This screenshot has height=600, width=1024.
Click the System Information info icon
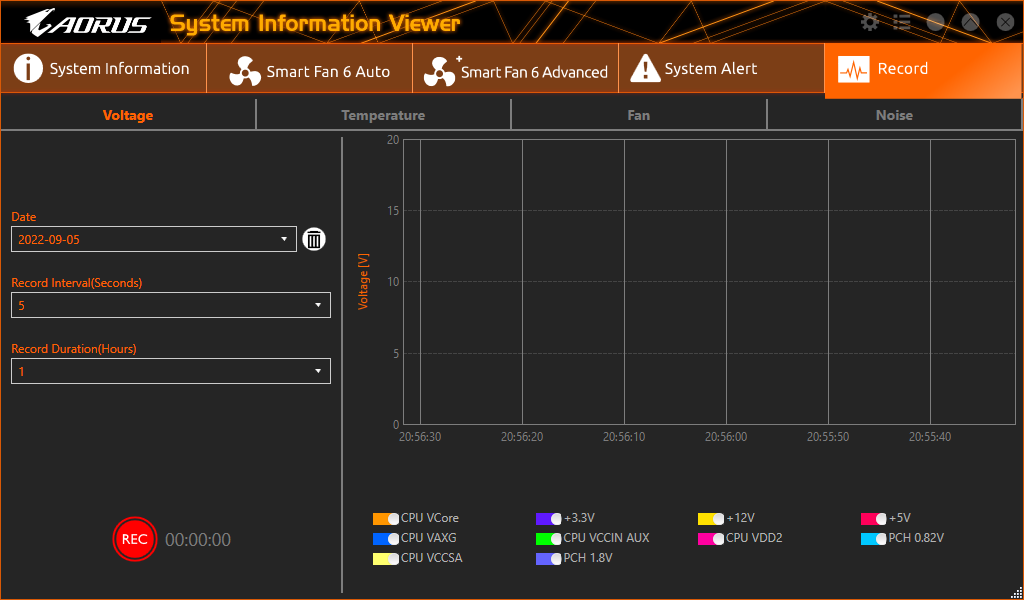pyautogui.click(x=28, y=69)
